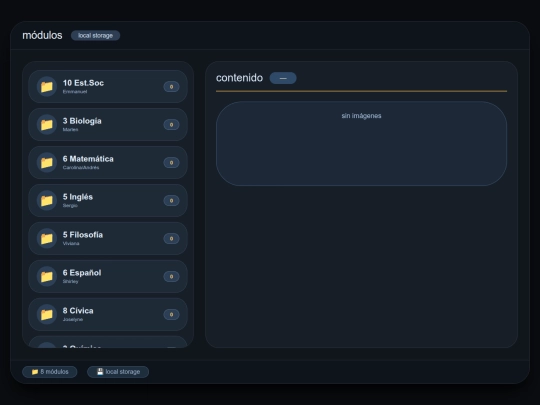This screenshot has width=540, height=405.
Task: Click the 'local storage' text in the footer chip
Action: click(x=123, y=372)
